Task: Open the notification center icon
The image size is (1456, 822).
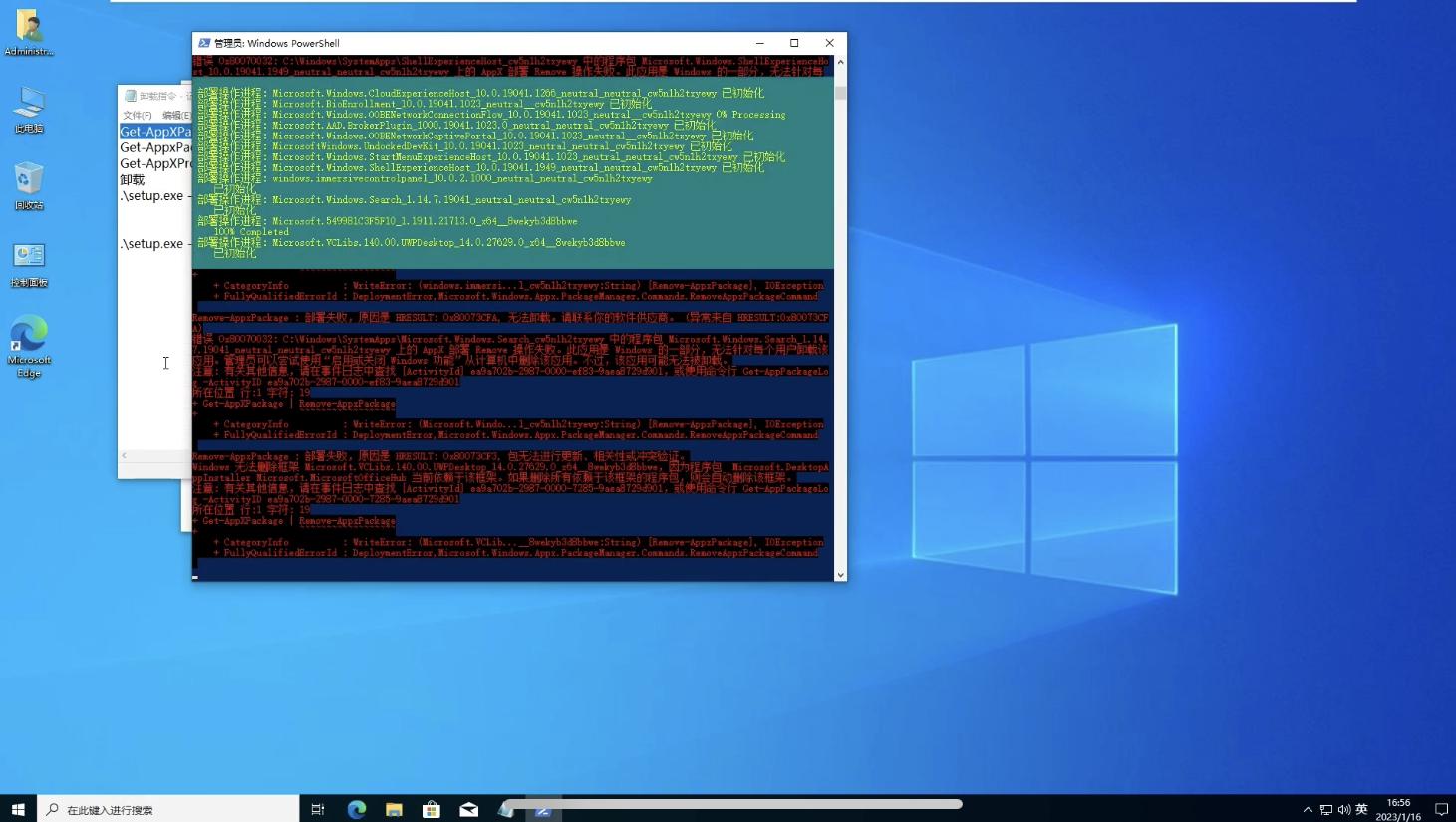Action: coord(1441,809)
